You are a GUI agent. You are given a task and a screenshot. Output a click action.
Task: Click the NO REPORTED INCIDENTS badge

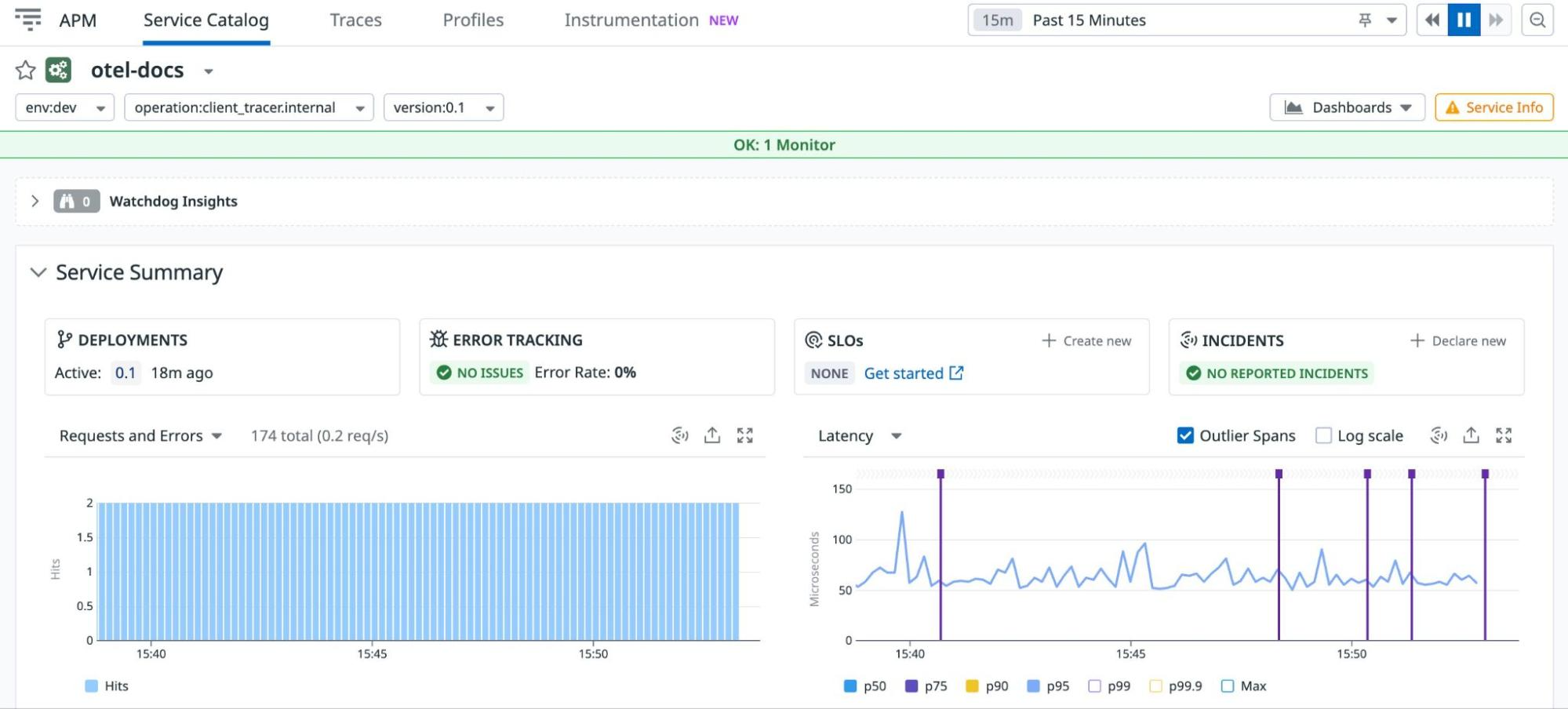(x=1278, y=373)
